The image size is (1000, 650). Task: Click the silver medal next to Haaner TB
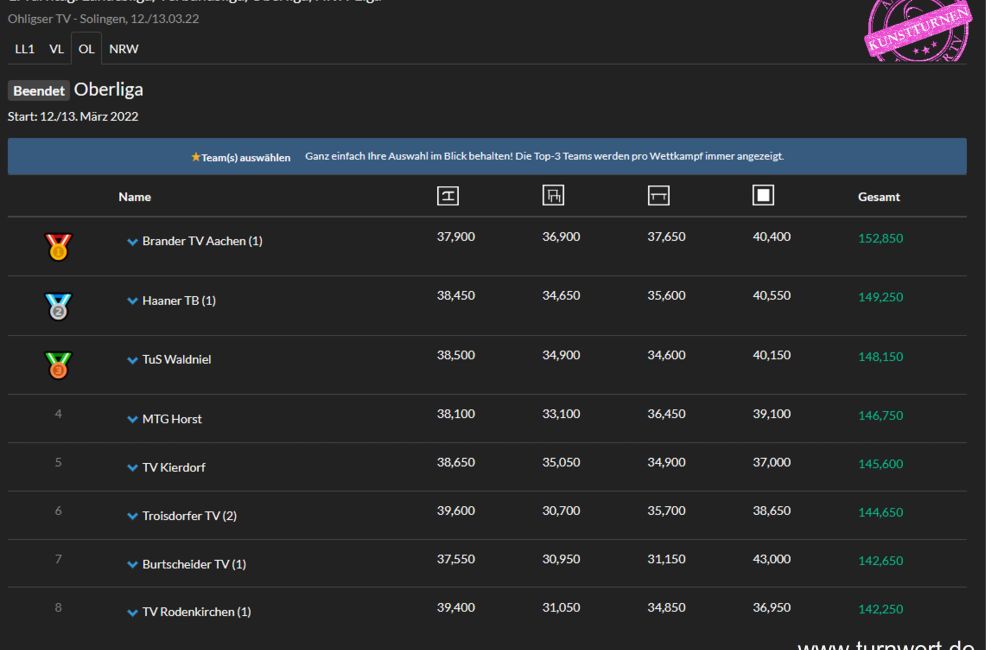(59, 305)
